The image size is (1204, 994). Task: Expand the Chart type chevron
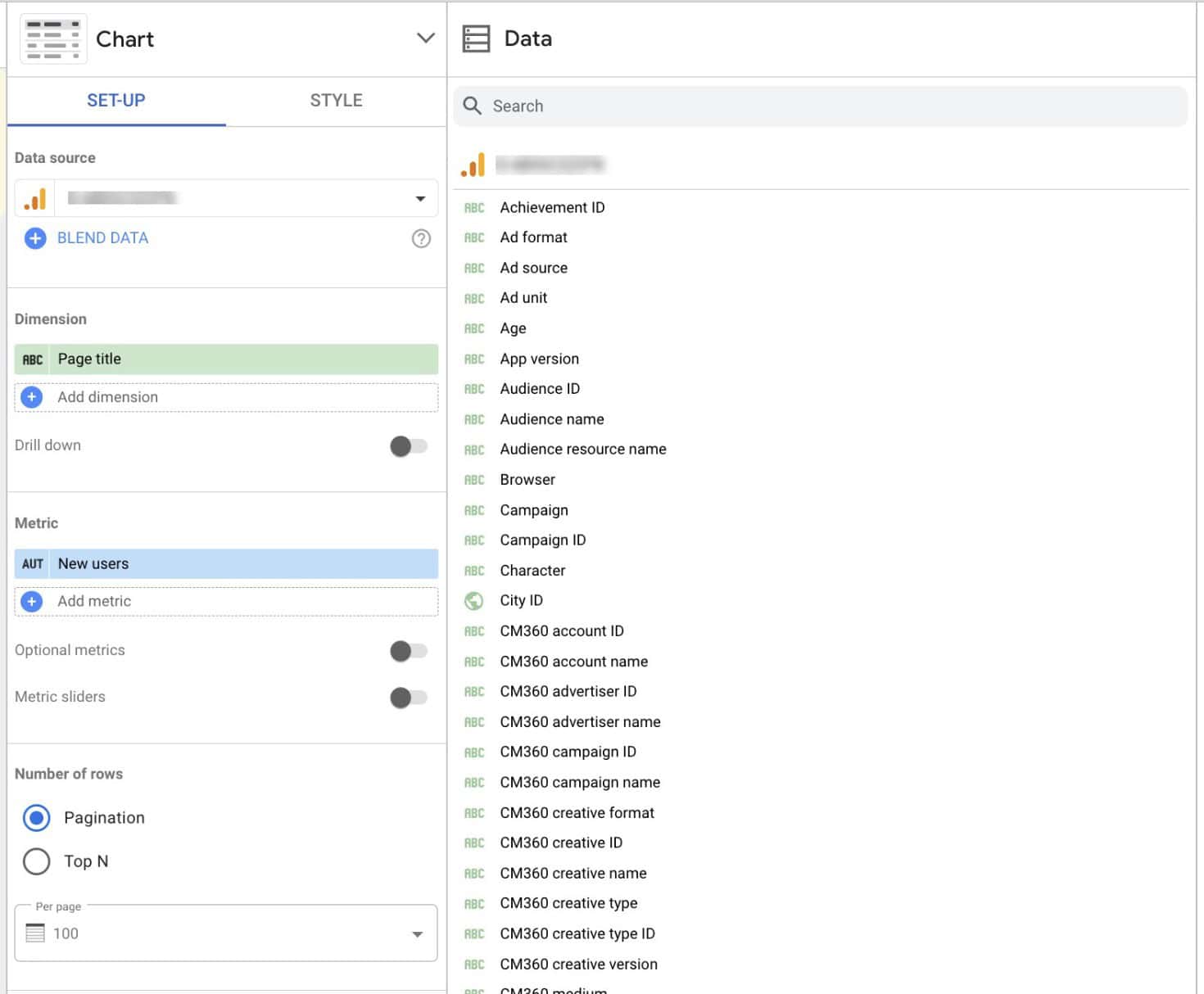[x=425, y=38]
